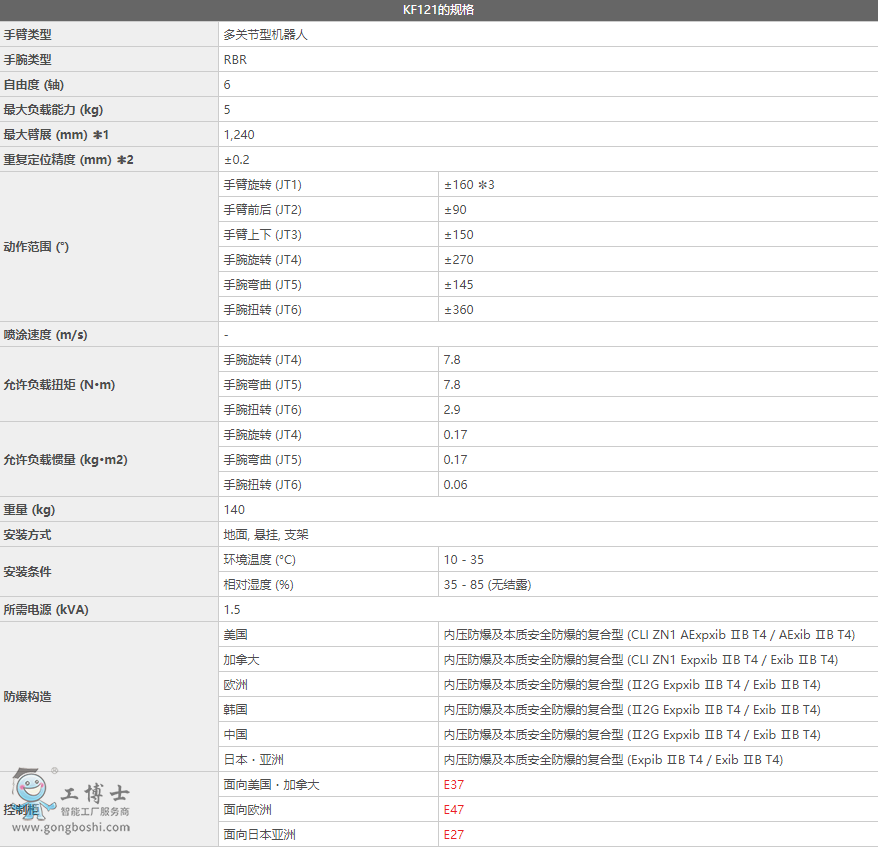Click the 动作范围 (°) row header

(x=36, y=247)
